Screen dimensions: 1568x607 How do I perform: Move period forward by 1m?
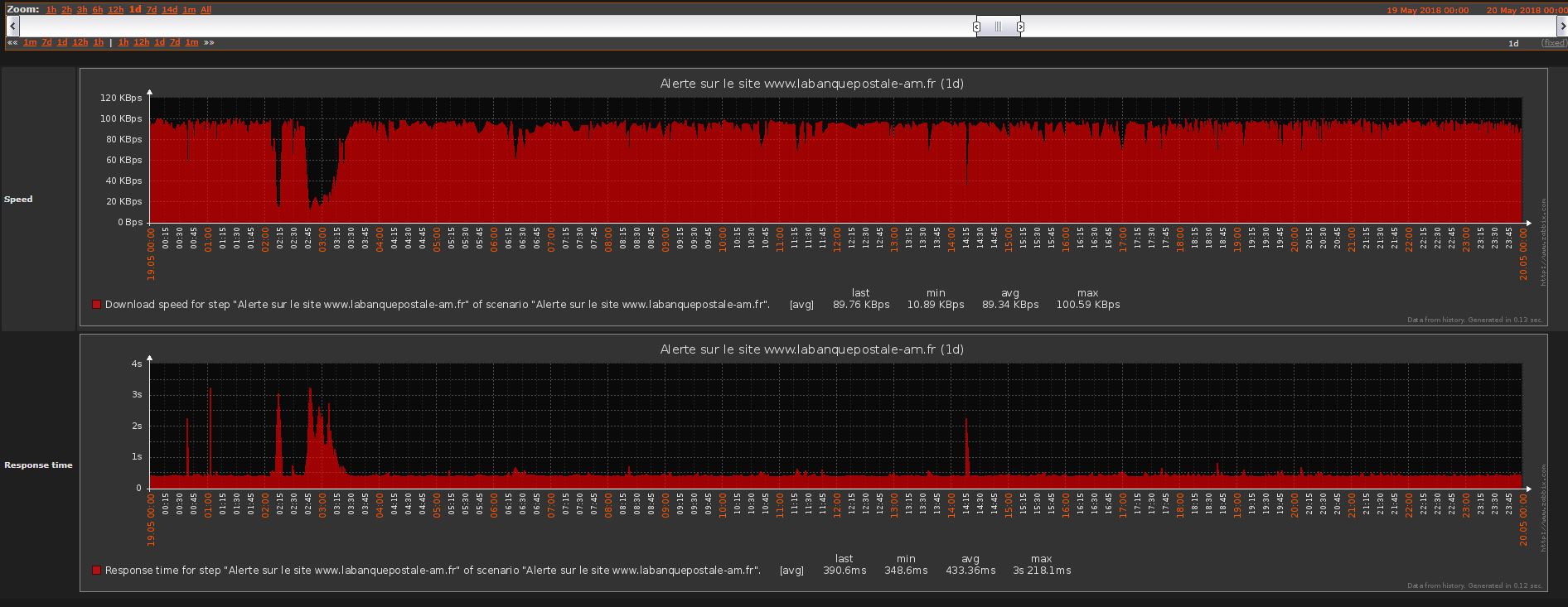pos(191,42)
